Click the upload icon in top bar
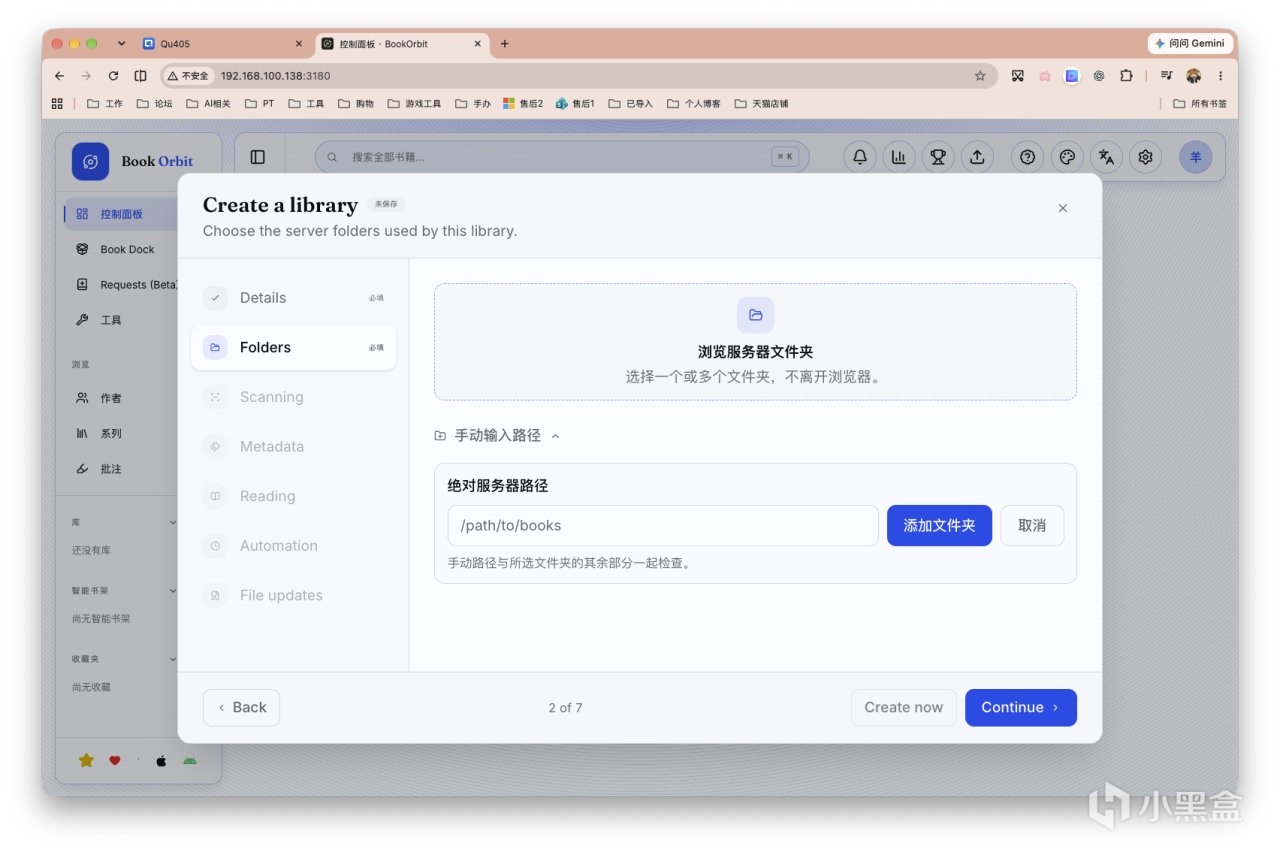Viewport: 1280px width, 852px height. click(x=977, y=157)
